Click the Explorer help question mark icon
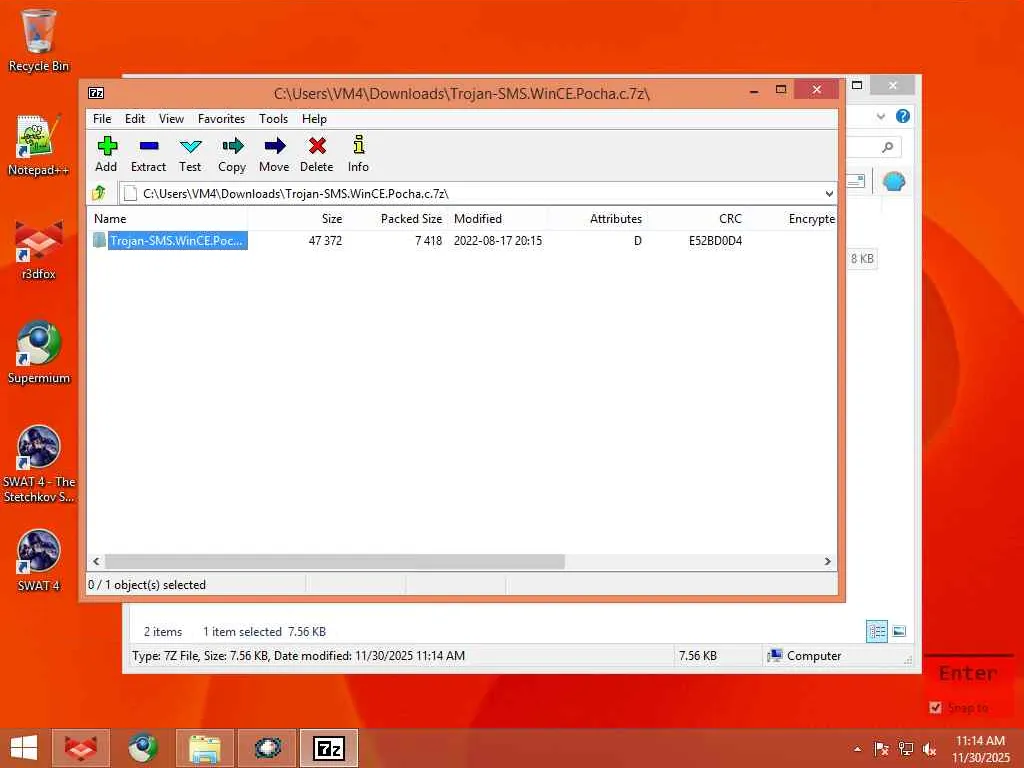The image size is (1024, 768). tap(903, 116)
